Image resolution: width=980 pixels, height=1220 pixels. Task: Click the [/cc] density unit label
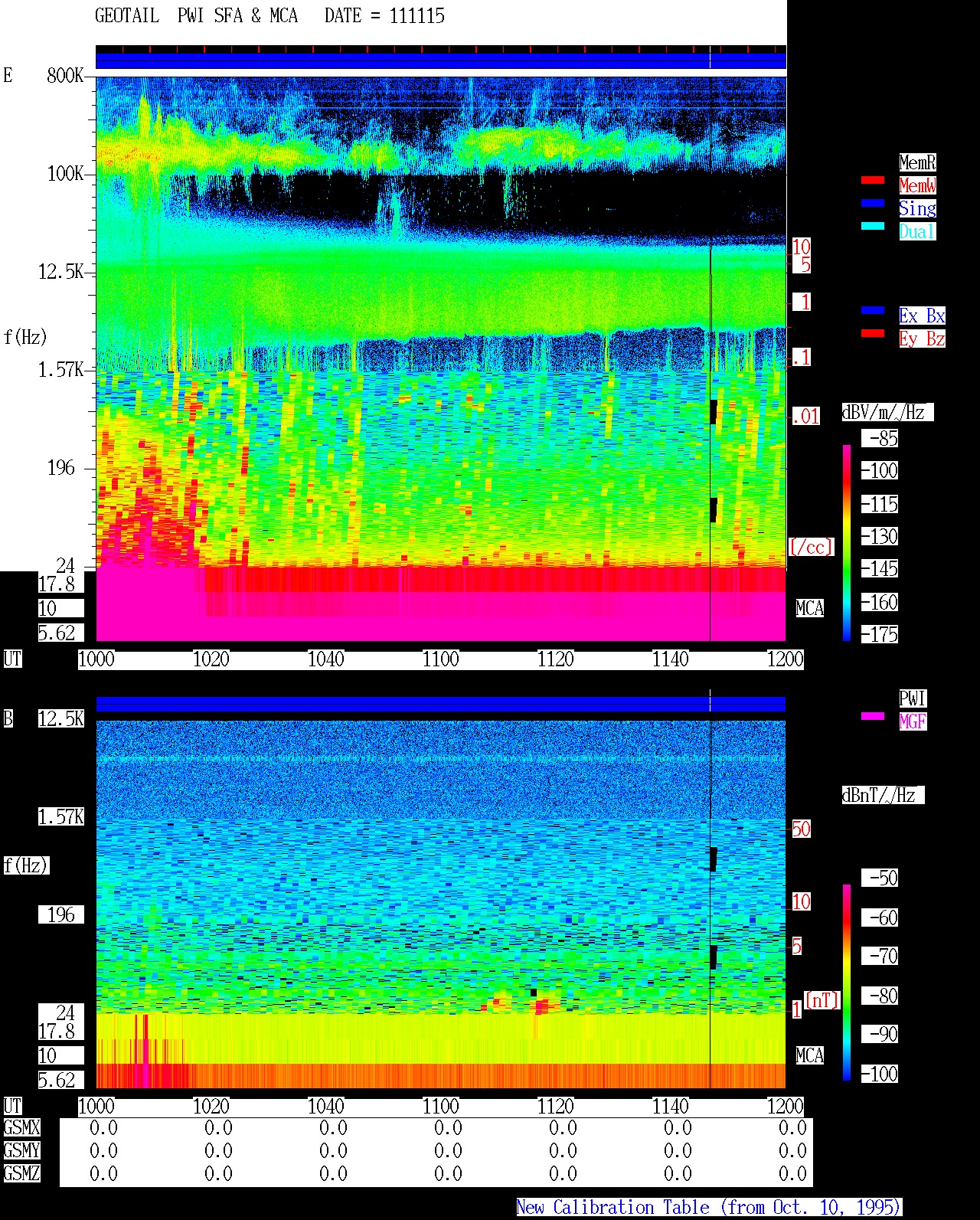[x=811, y=547]
